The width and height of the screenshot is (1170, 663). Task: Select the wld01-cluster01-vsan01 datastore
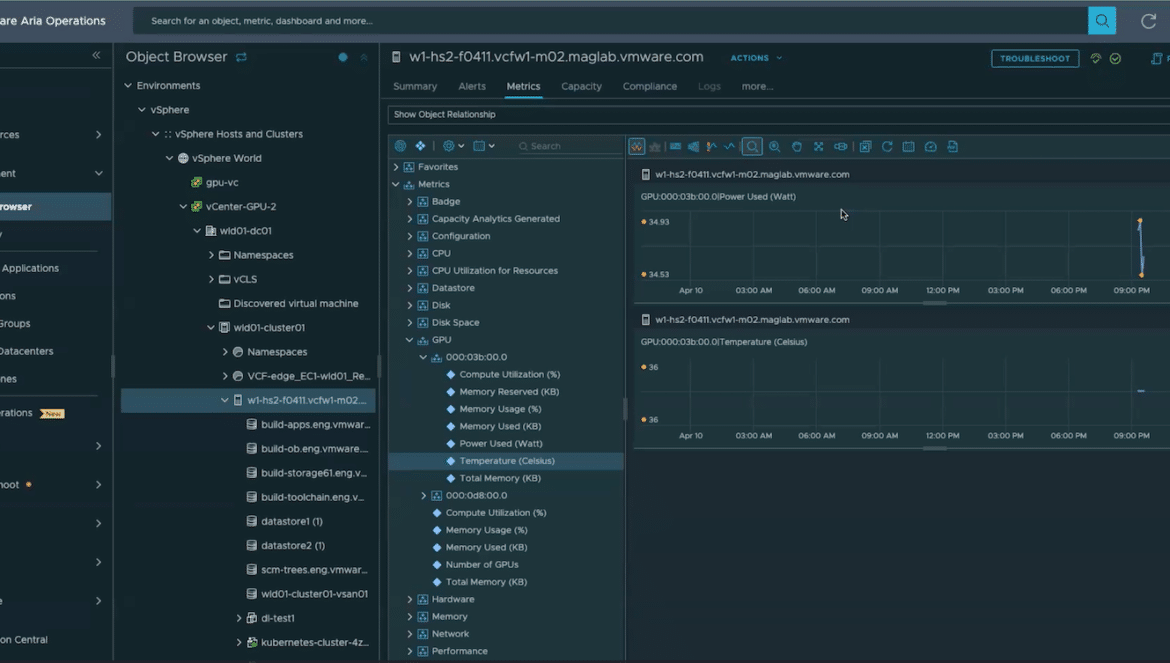pyautogui.click(x=314, y=594)
